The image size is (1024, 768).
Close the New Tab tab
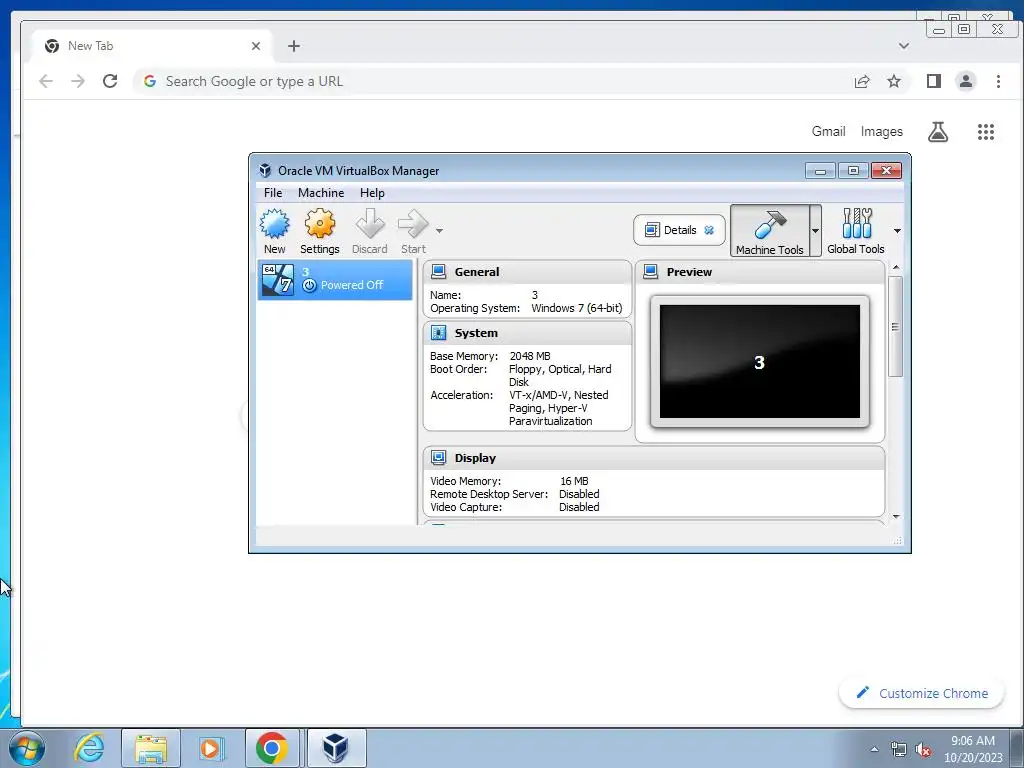[256, 46]
